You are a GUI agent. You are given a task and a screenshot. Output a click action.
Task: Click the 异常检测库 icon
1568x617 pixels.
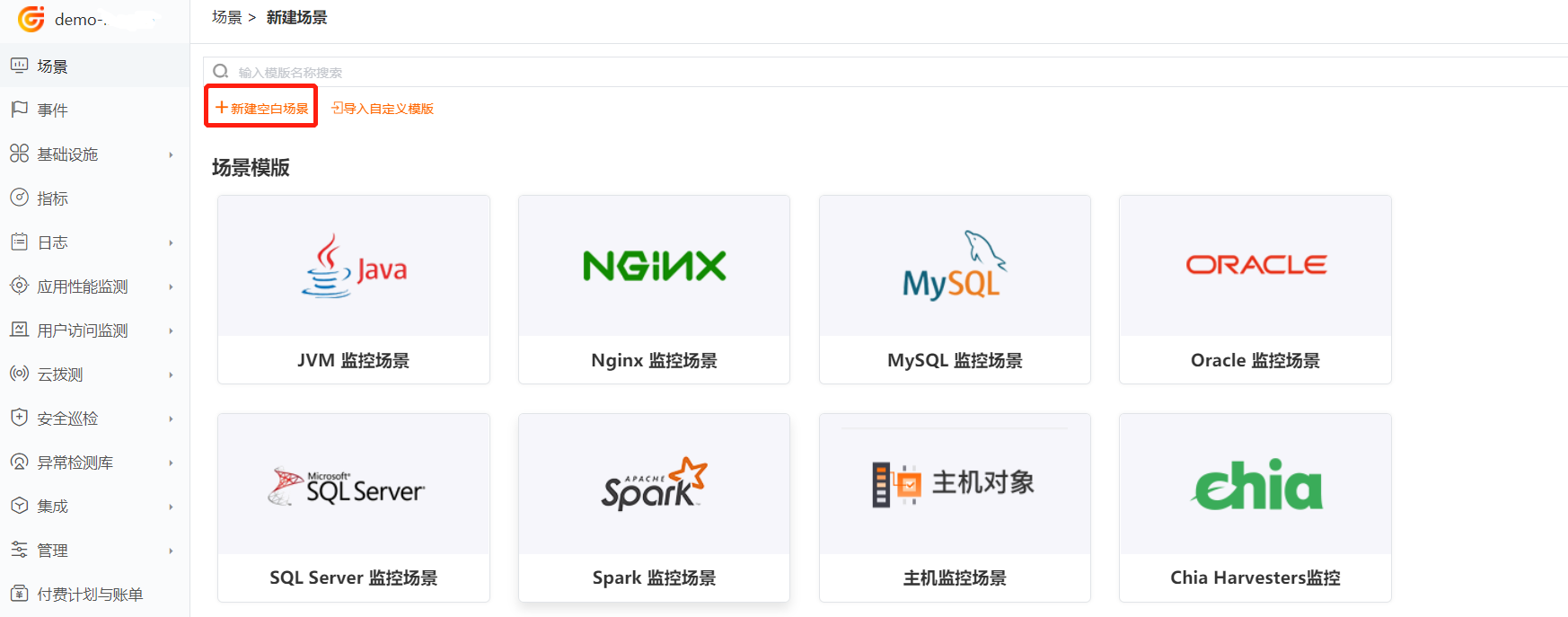pyautogui.click(x=19, y=462)
